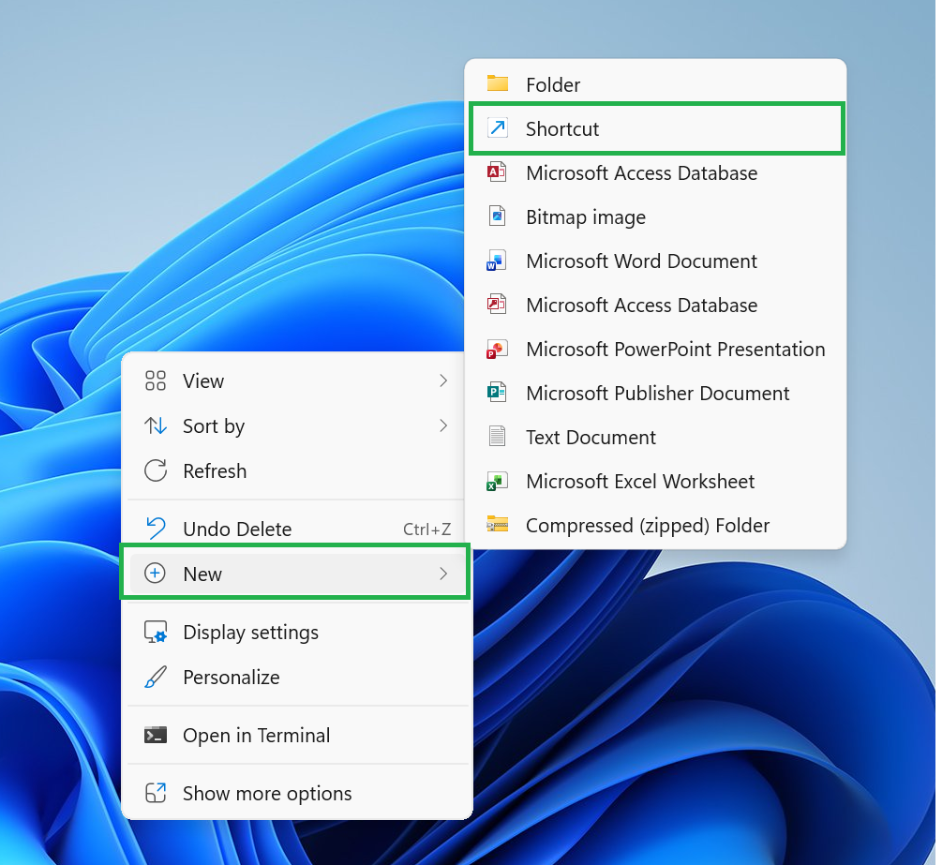Click the Ctrl+Z shortcut text
Viewport: 936px width, 865px height.
pos(426,529)
